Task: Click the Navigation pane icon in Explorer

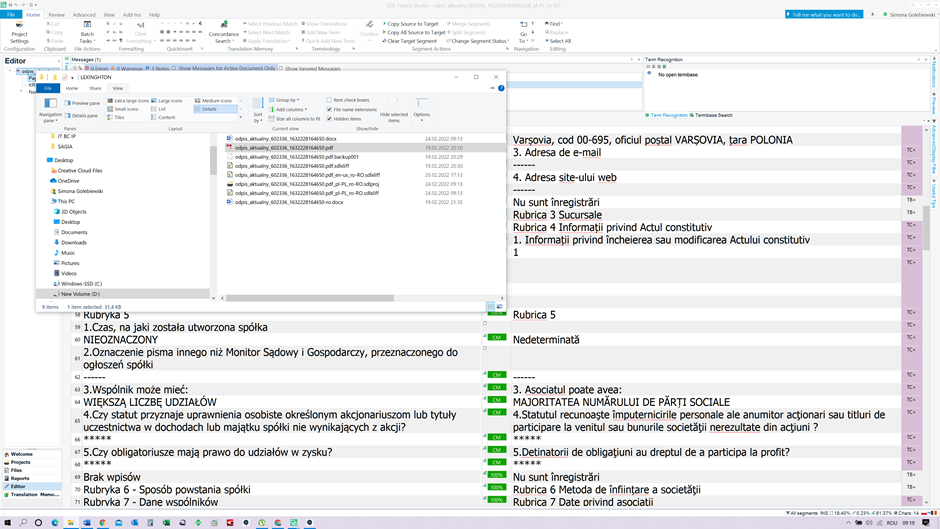Action: point(50,109)
